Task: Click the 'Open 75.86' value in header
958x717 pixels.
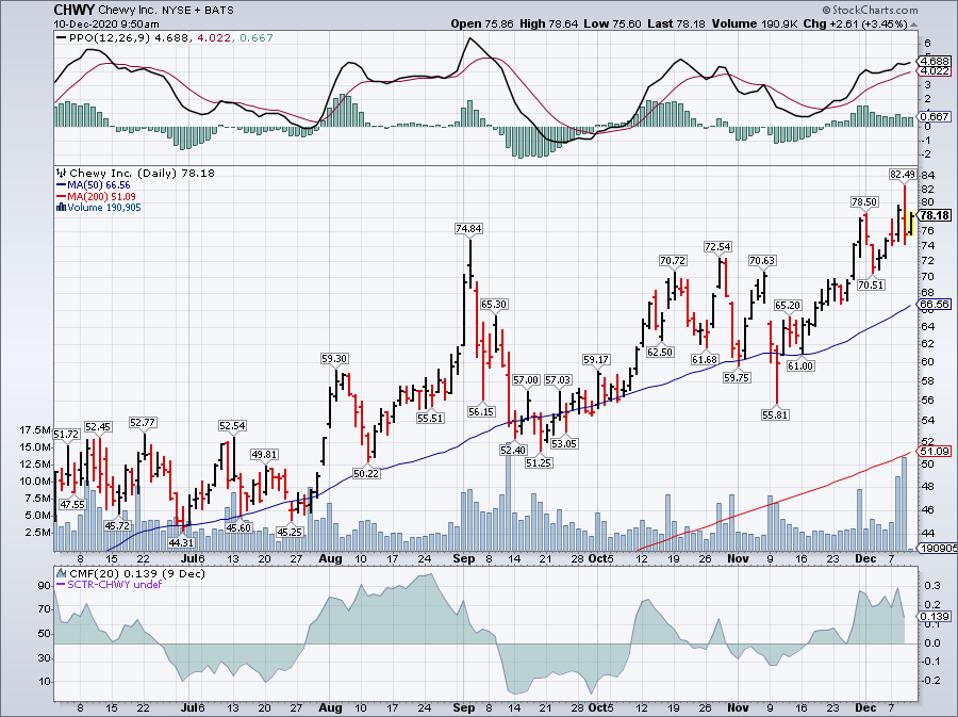Action: [x=483, y=24]
